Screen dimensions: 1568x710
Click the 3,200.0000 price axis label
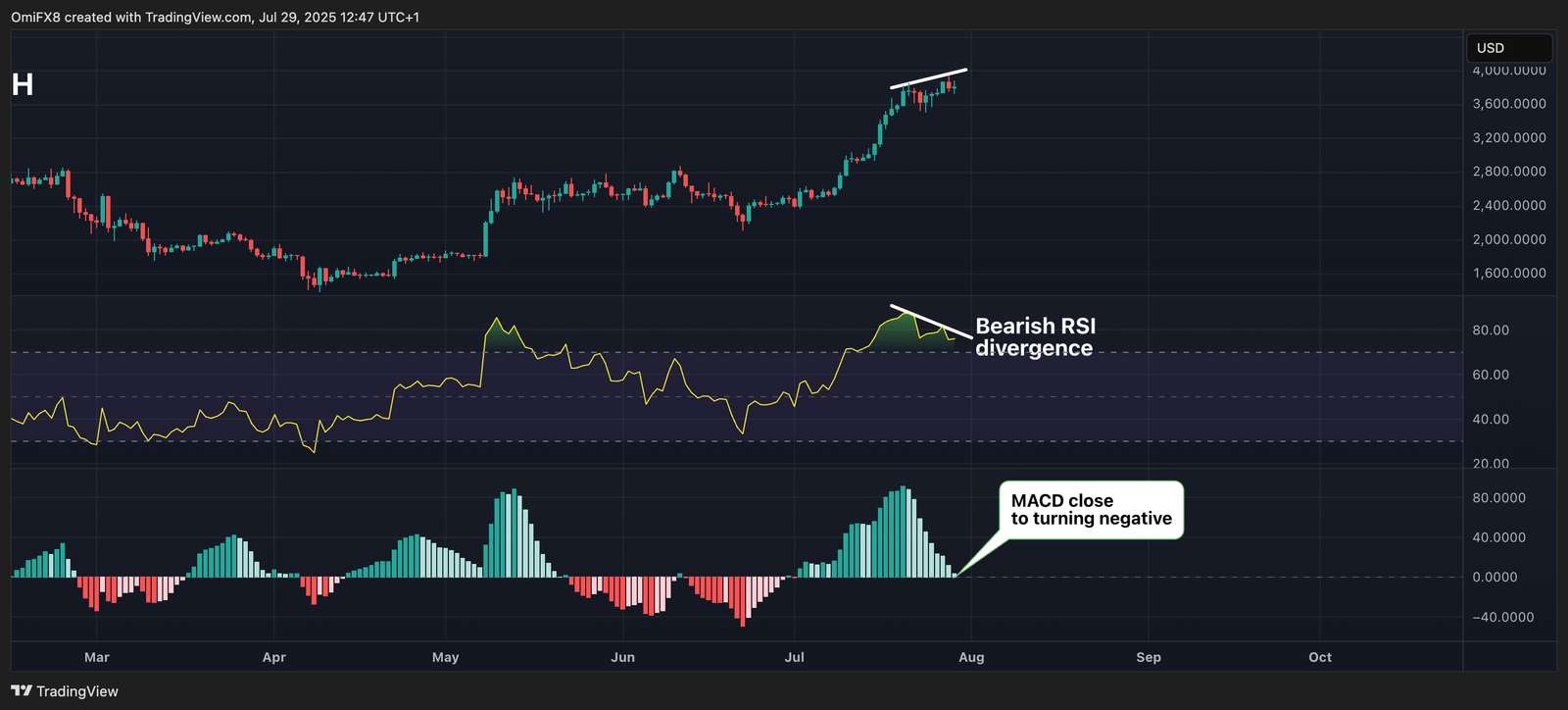1509,138
